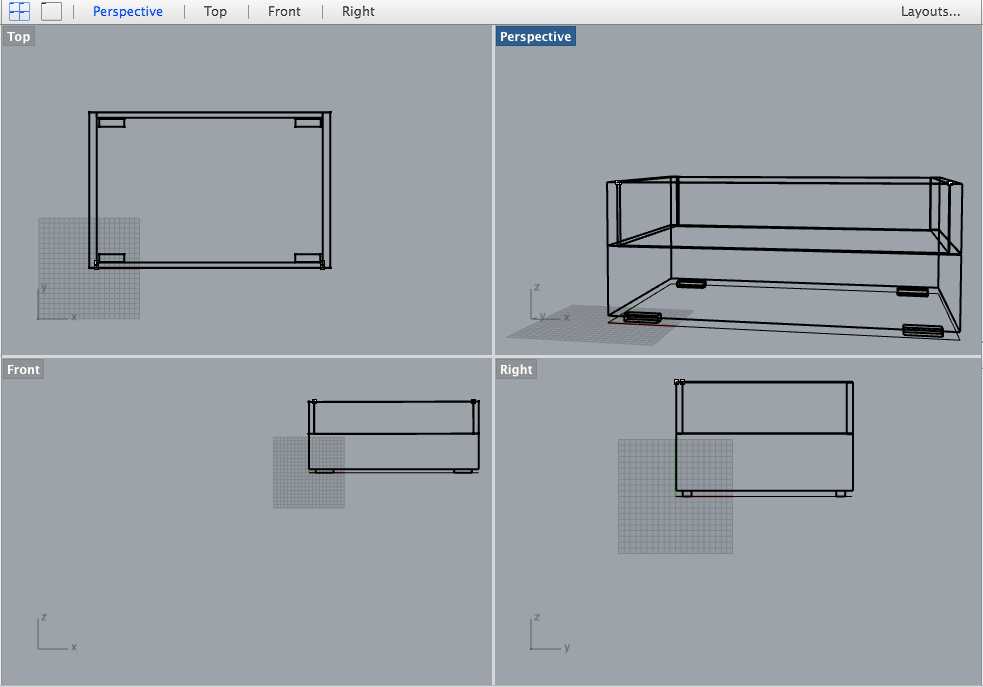The width and height of the screenshot is (983, 687).
Task: Click the Right viewport title label
Action: (x=516, y=369)
